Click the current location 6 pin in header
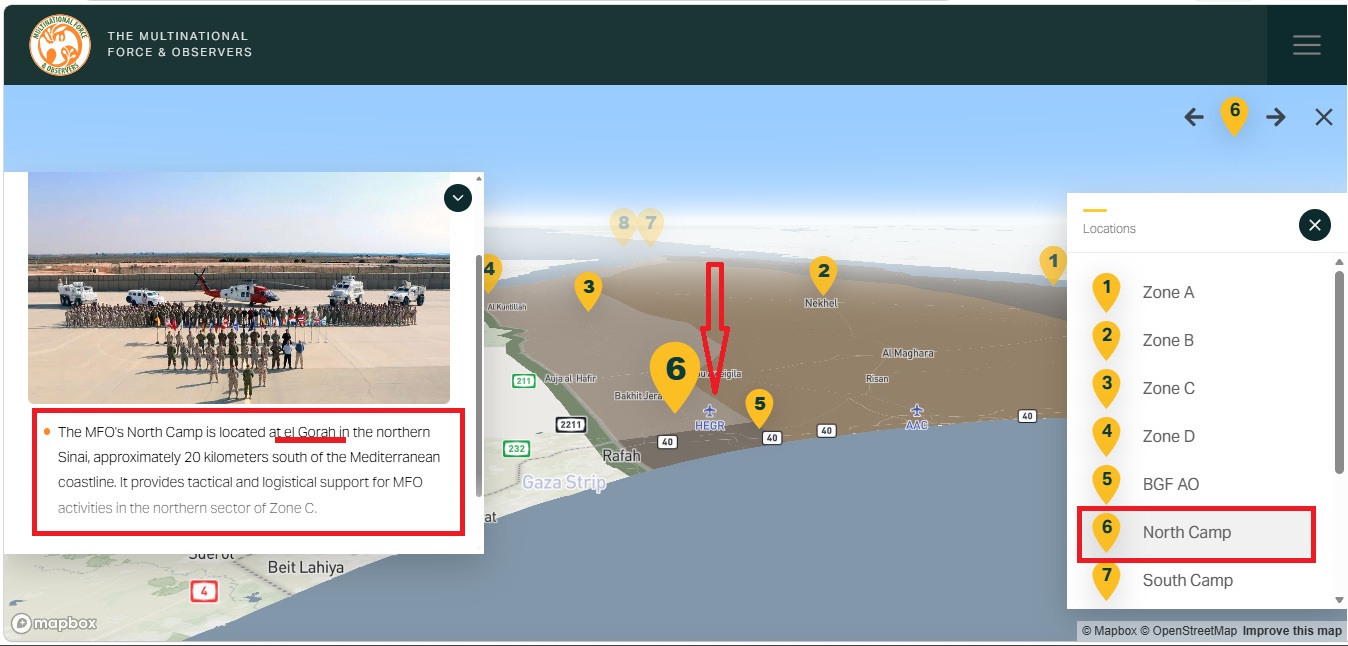1348x646 pixels. (x=1234, y=115)
